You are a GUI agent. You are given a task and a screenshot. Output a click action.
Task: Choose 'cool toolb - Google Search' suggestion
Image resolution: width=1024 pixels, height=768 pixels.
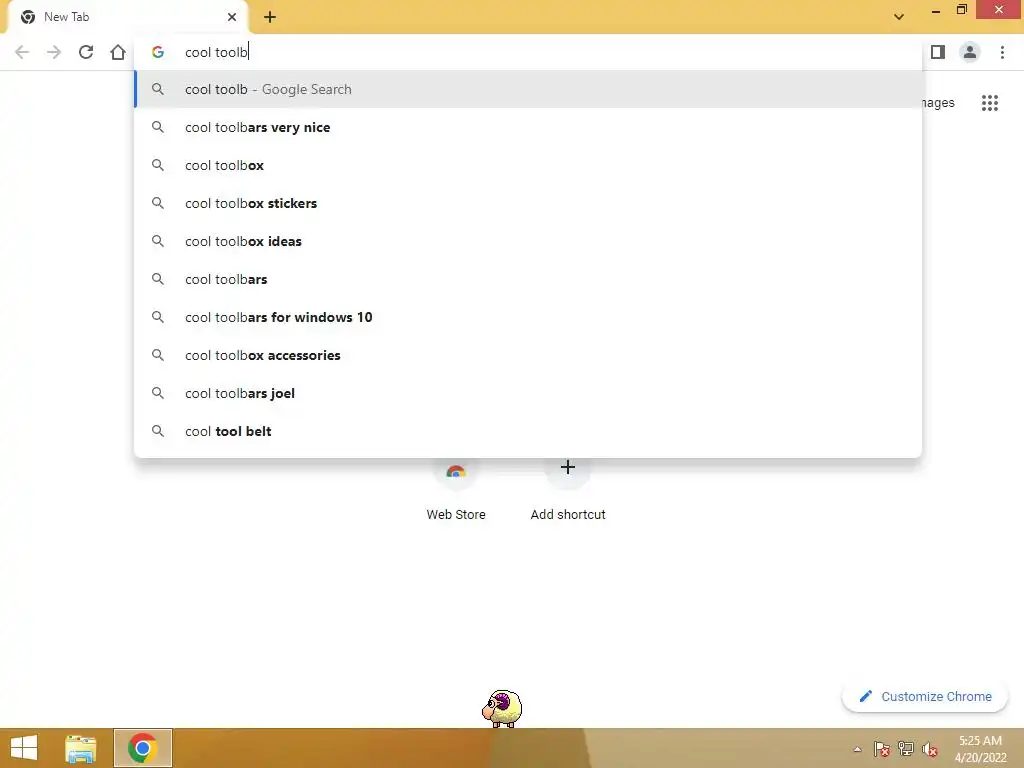coord(528,89)
